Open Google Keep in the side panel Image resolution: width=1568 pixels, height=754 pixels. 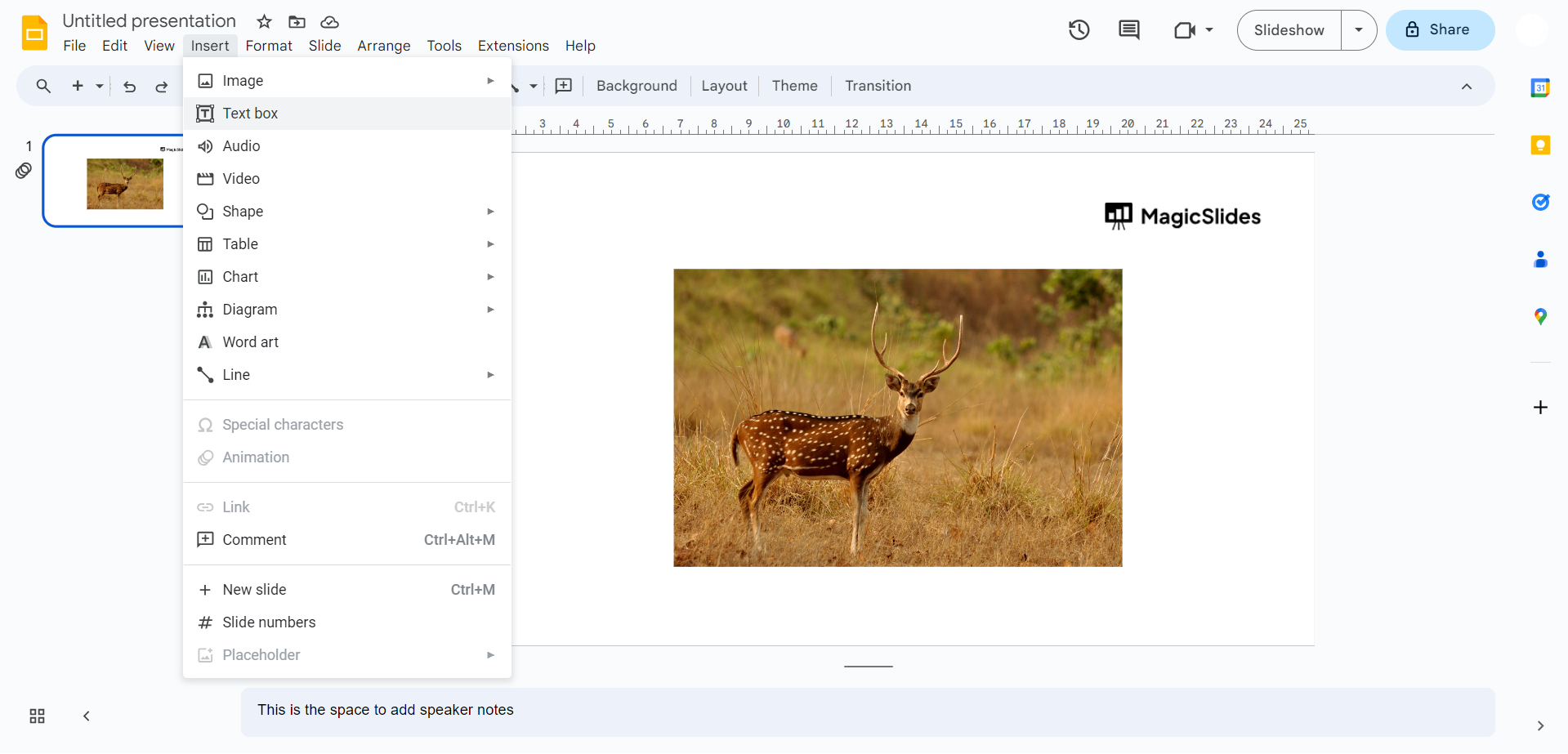1541,145
